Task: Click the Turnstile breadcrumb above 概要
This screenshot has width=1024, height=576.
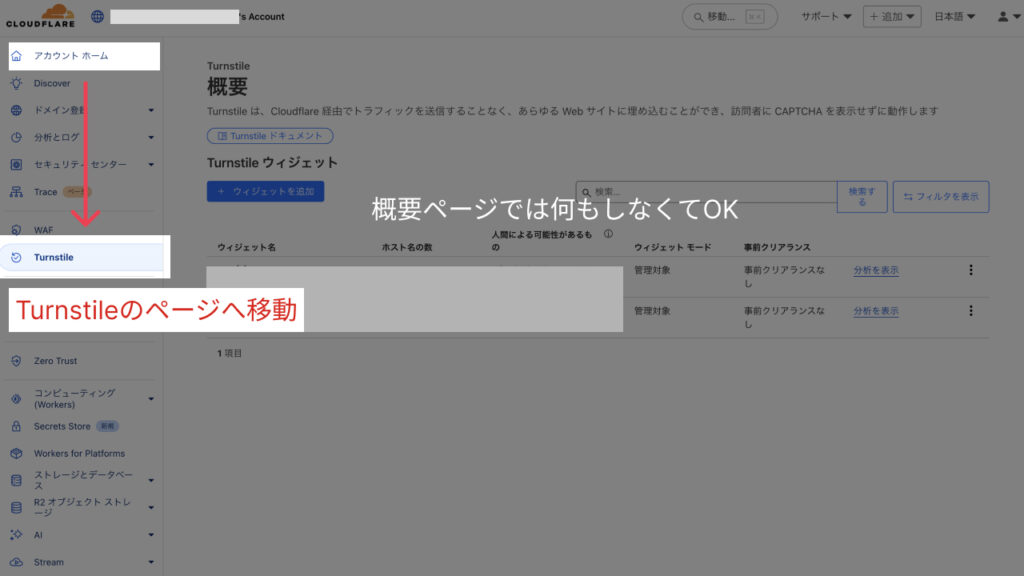Action: tap(229, 66)
